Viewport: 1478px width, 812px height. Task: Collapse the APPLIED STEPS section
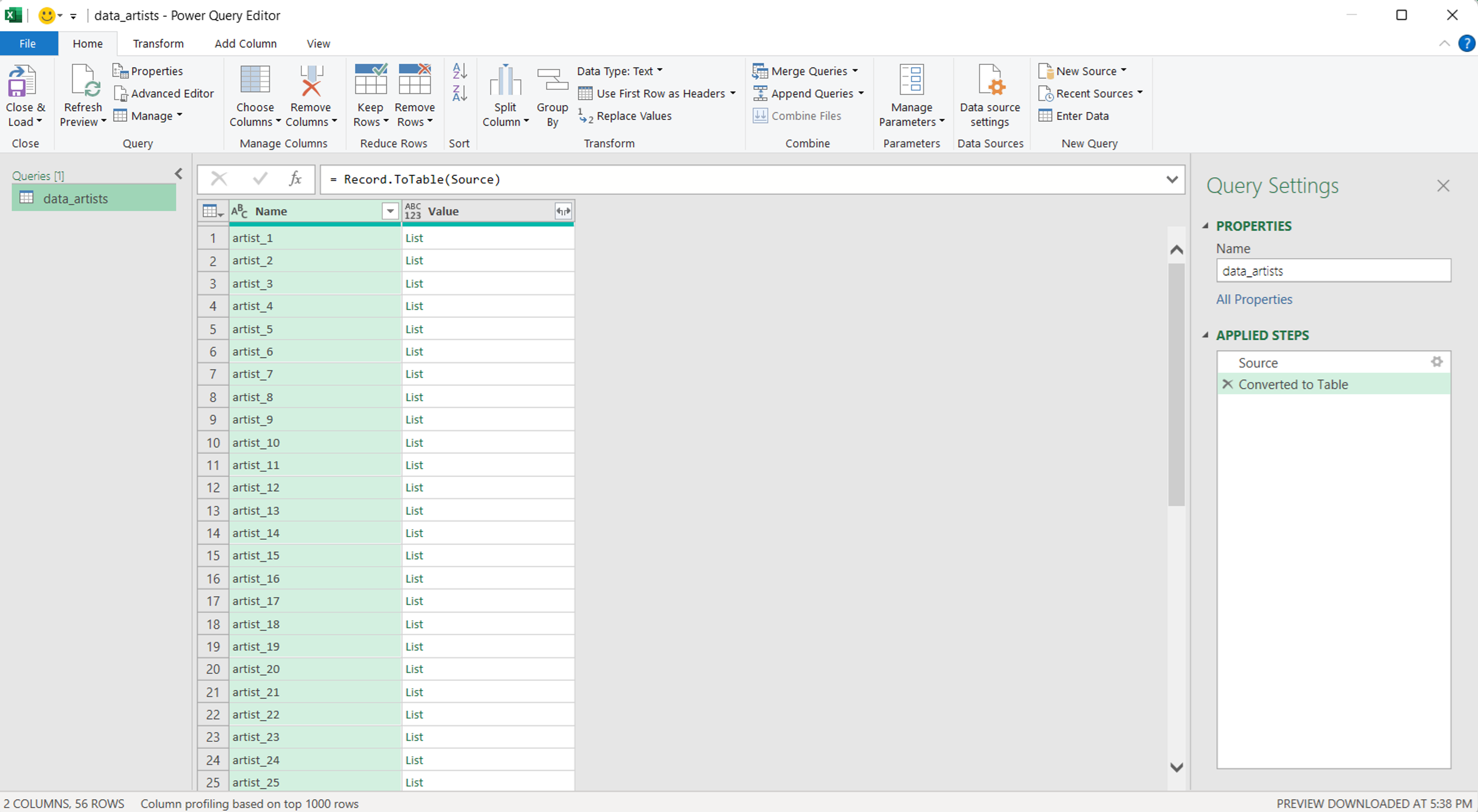tap(1206, 336)
